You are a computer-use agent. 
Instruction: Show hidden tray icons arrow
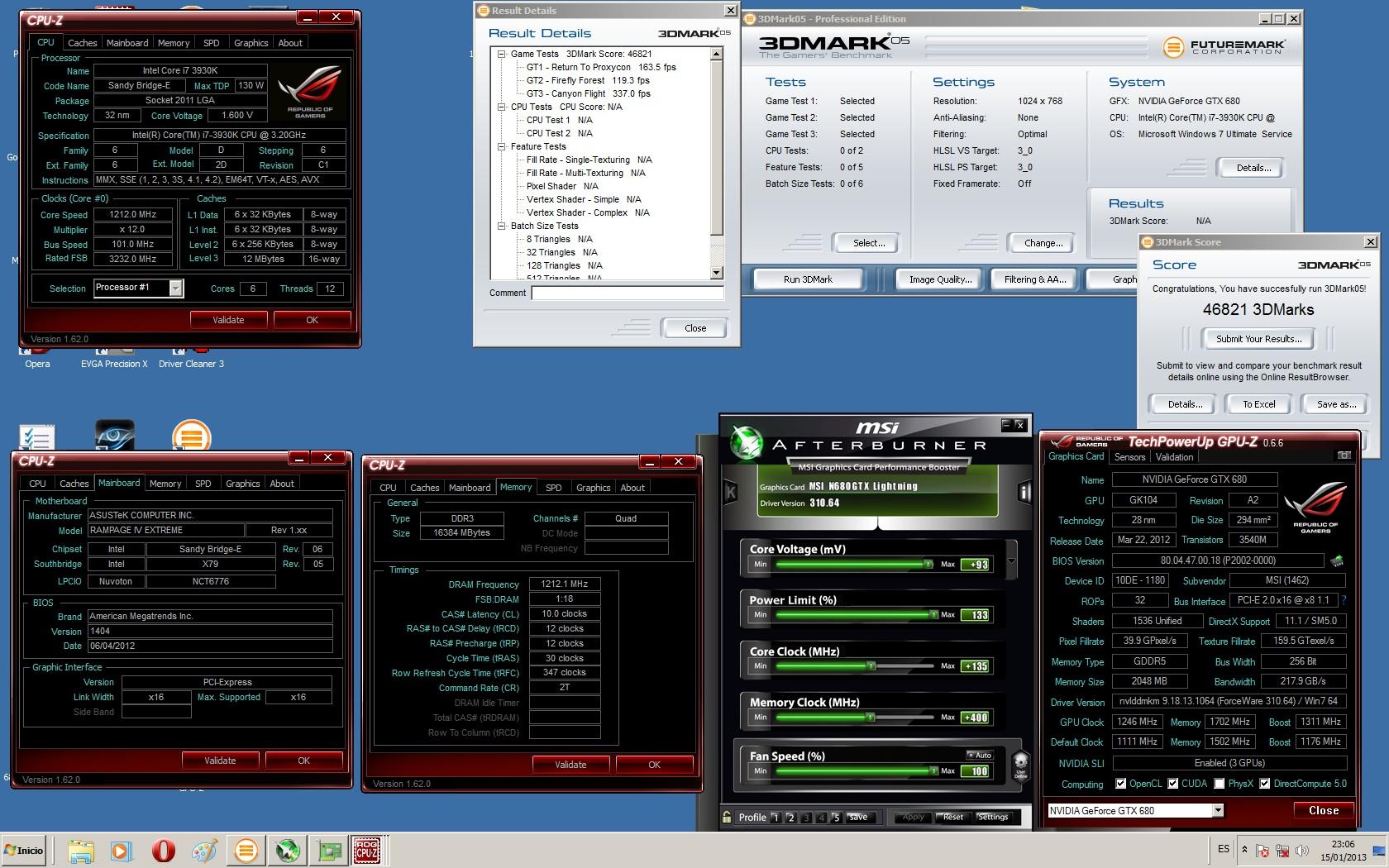click(1243, 850)
